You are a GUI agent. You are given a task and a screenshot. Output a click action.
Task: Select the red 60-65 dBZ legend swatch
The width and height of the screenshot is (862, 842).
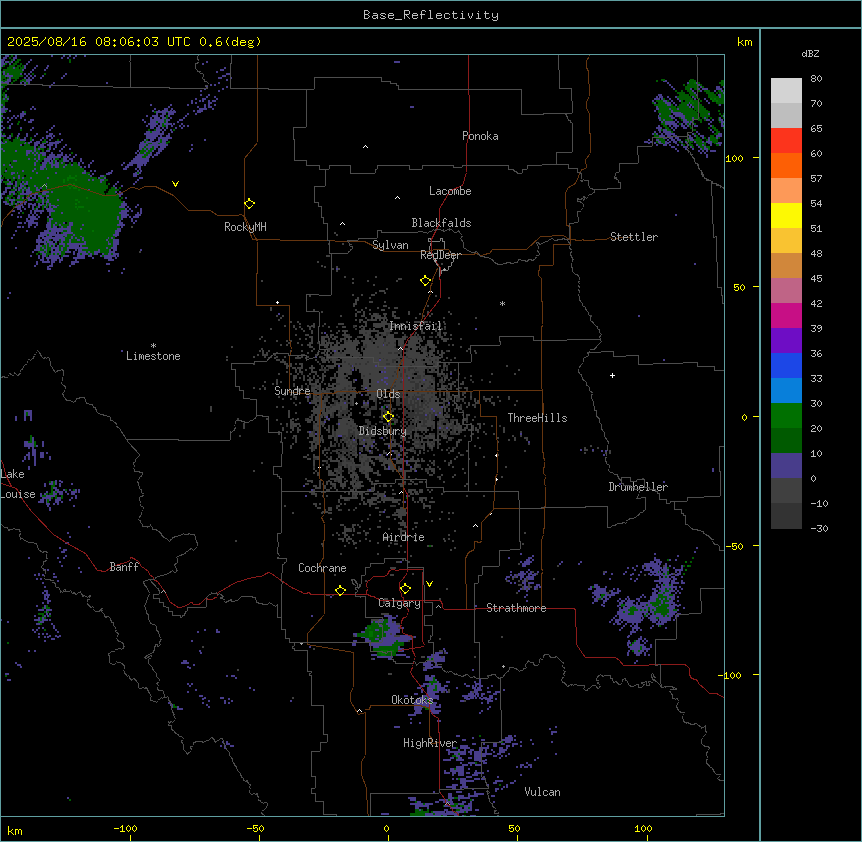[786, 140]
